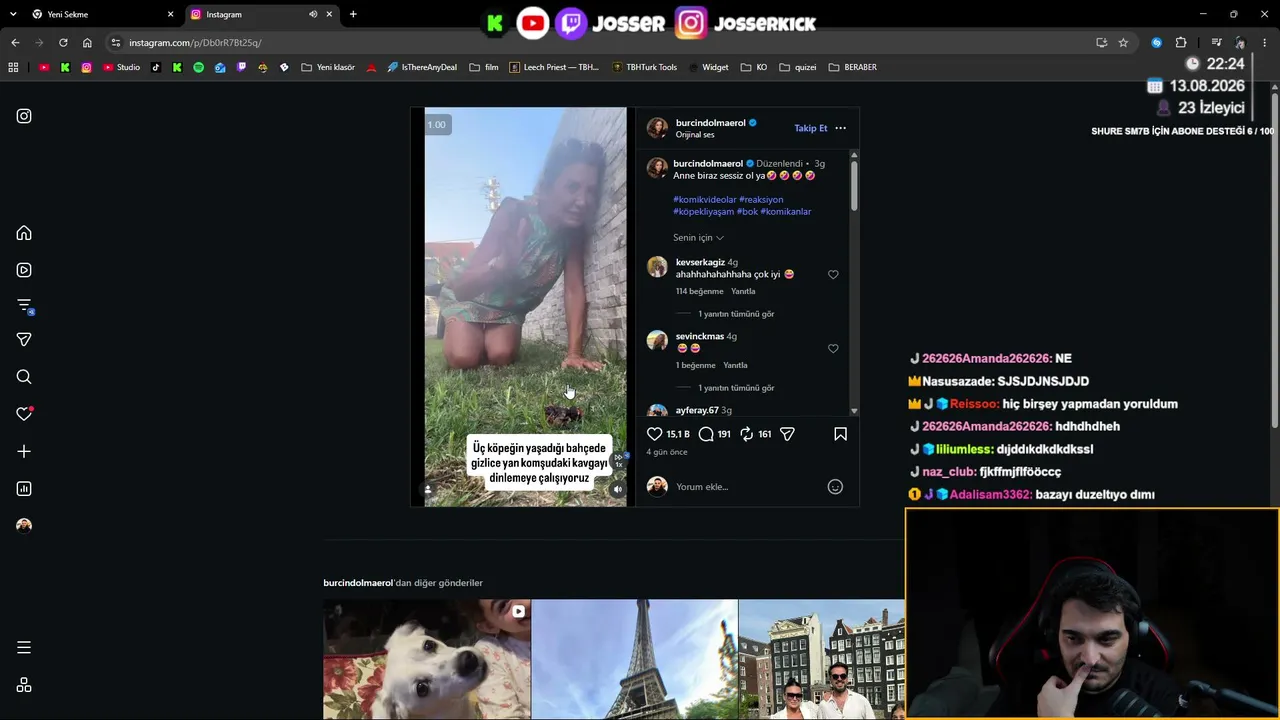Image resolution: width=1280 pixels, height=720 pixels.
Task: Open media control music icon in toolbar
Action: coord(1216,43)
